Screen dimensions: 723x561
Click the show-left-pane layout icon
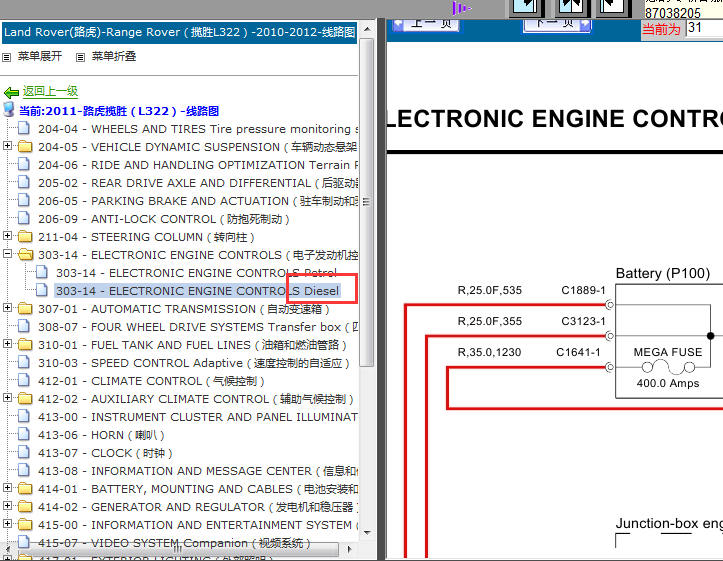(x=527, y=6)
